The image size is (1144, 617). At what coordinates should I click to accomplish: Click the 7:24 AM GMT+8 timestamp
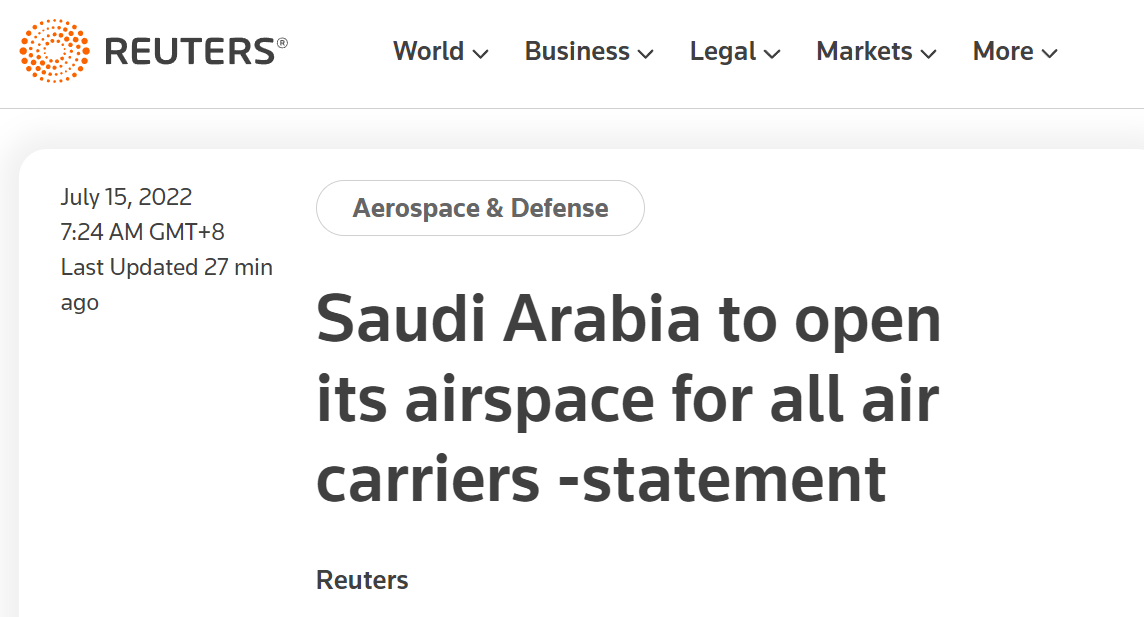[142, 232]
